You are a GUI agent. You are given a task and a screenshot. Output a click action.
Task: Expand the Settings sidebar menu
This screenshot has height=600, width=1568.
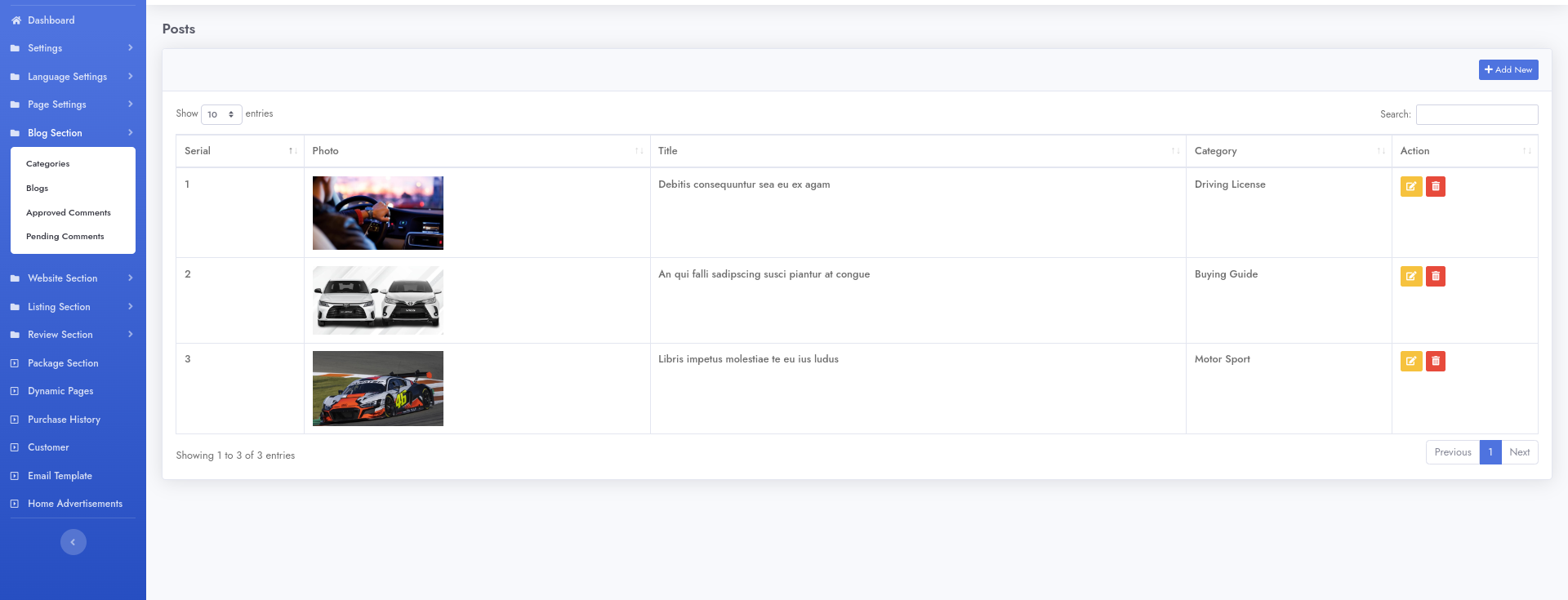tap(72, 48)
